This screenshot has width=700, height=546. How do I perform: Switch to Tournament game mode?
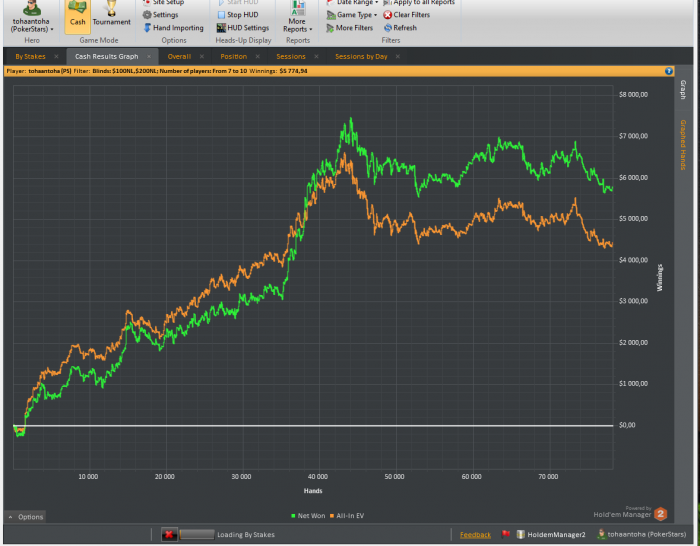111,15
